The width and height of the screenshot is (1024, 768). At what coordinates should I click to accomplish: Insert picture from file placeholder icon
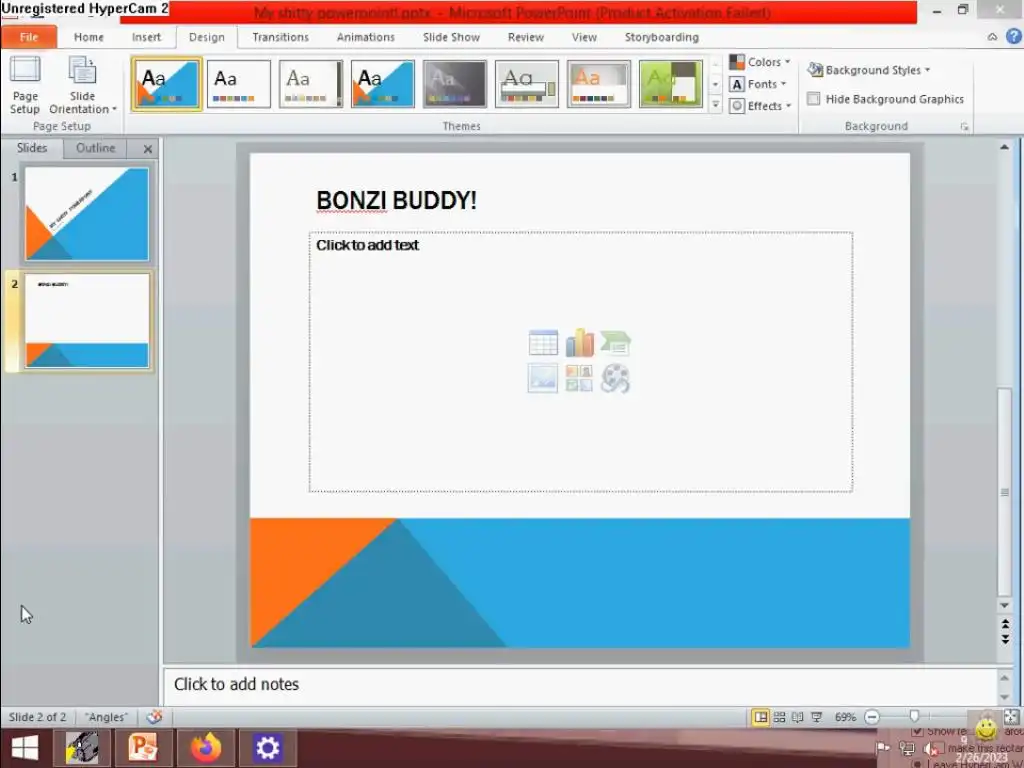(x=543, y=378)
